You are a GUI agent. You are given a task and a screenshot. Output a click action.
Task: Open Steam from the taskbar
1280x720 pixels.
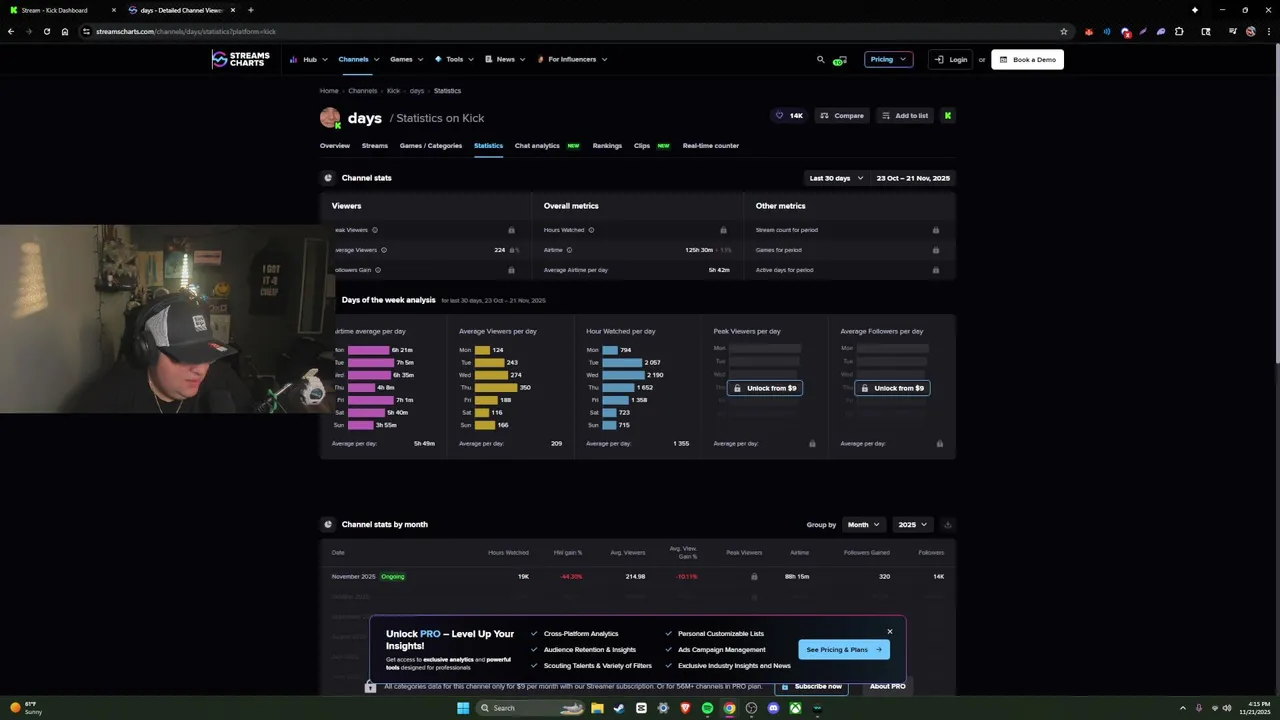tap(619, 708)
